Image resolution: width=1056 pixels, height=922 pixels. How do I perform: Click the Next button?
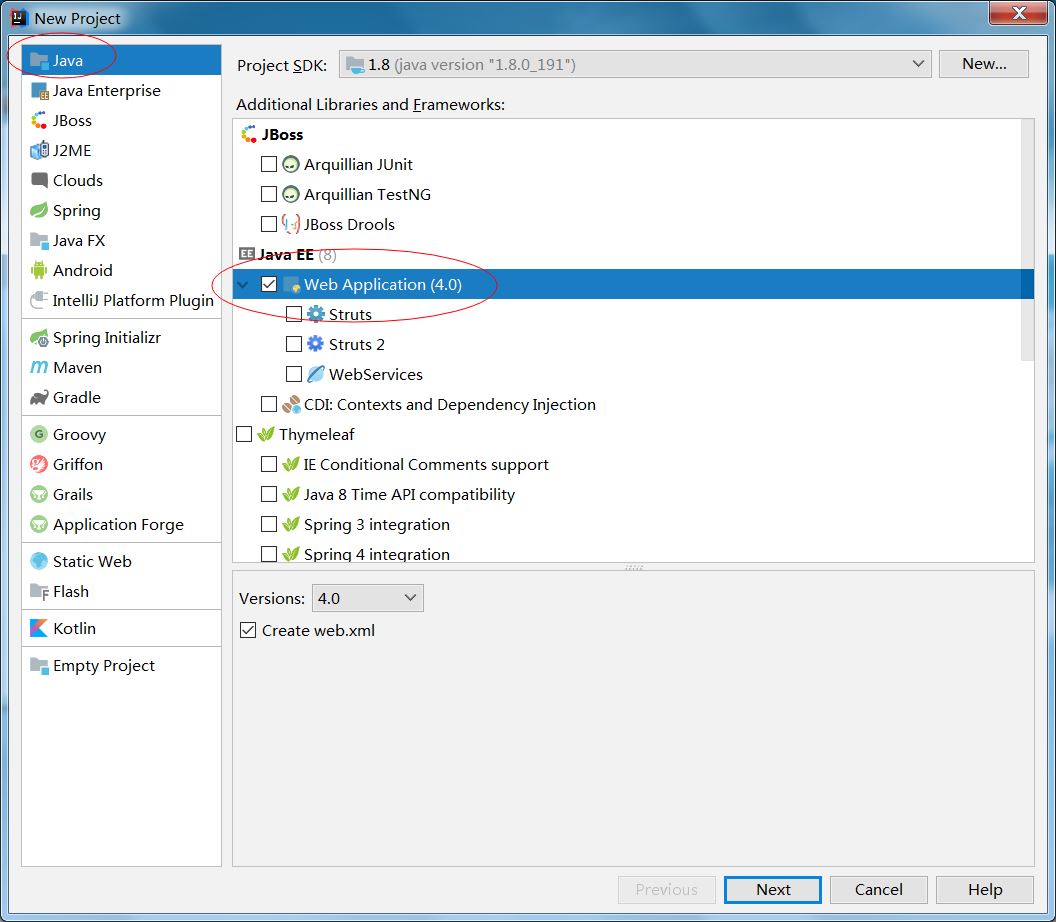pos(772,889)
